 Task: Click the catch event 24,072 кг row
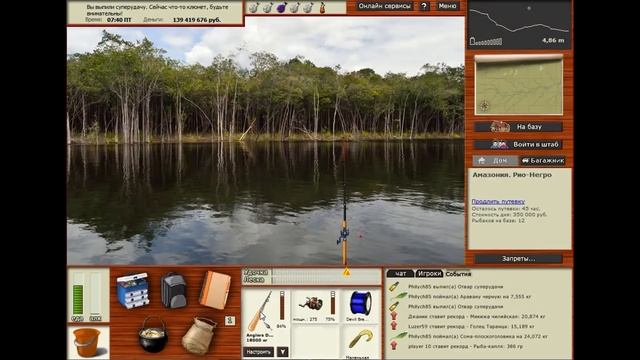(x=478, y=336)
